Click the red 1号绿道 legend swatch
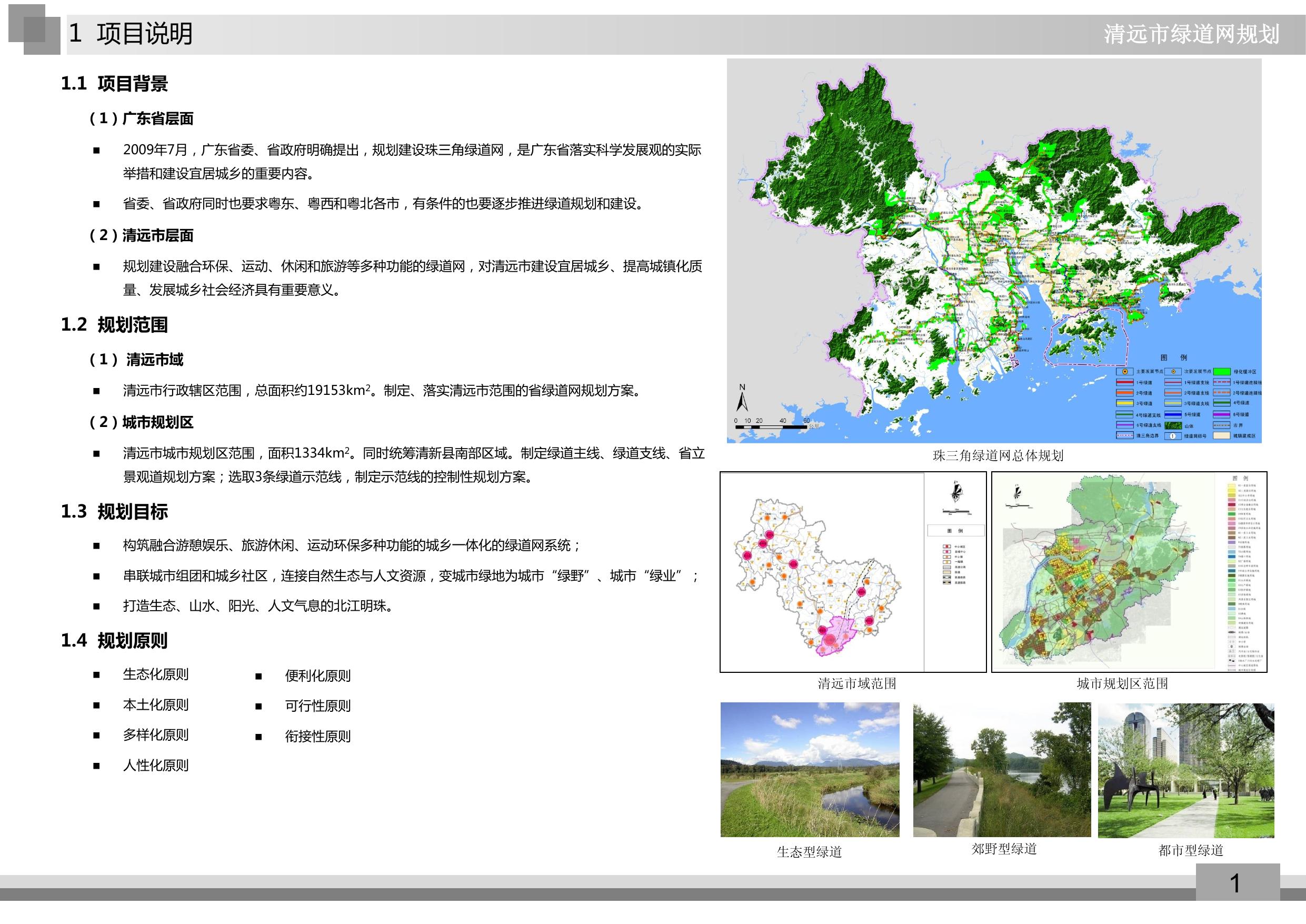The height and width of the screenshot is (924, 1306). (x=1125, y=382)
